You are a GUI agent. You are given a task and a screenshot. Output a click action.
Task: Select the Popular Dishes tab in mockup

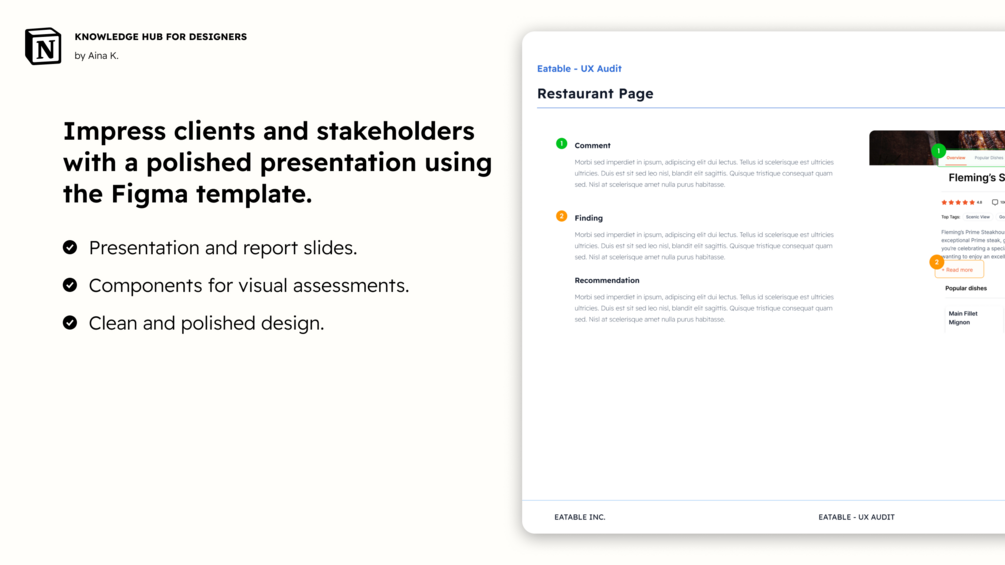[x=989, y=158]
